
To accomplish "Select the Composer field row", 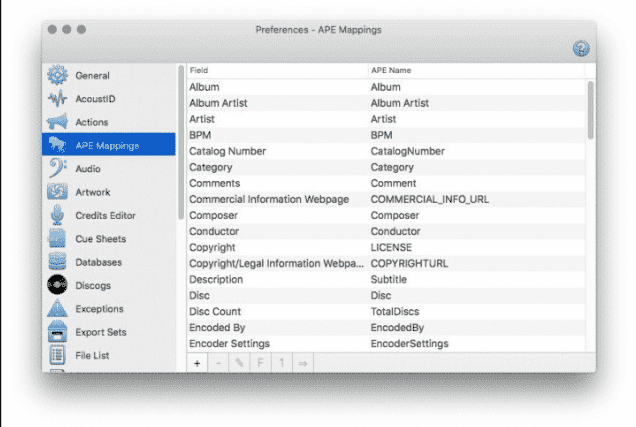I will pos(386,215).
